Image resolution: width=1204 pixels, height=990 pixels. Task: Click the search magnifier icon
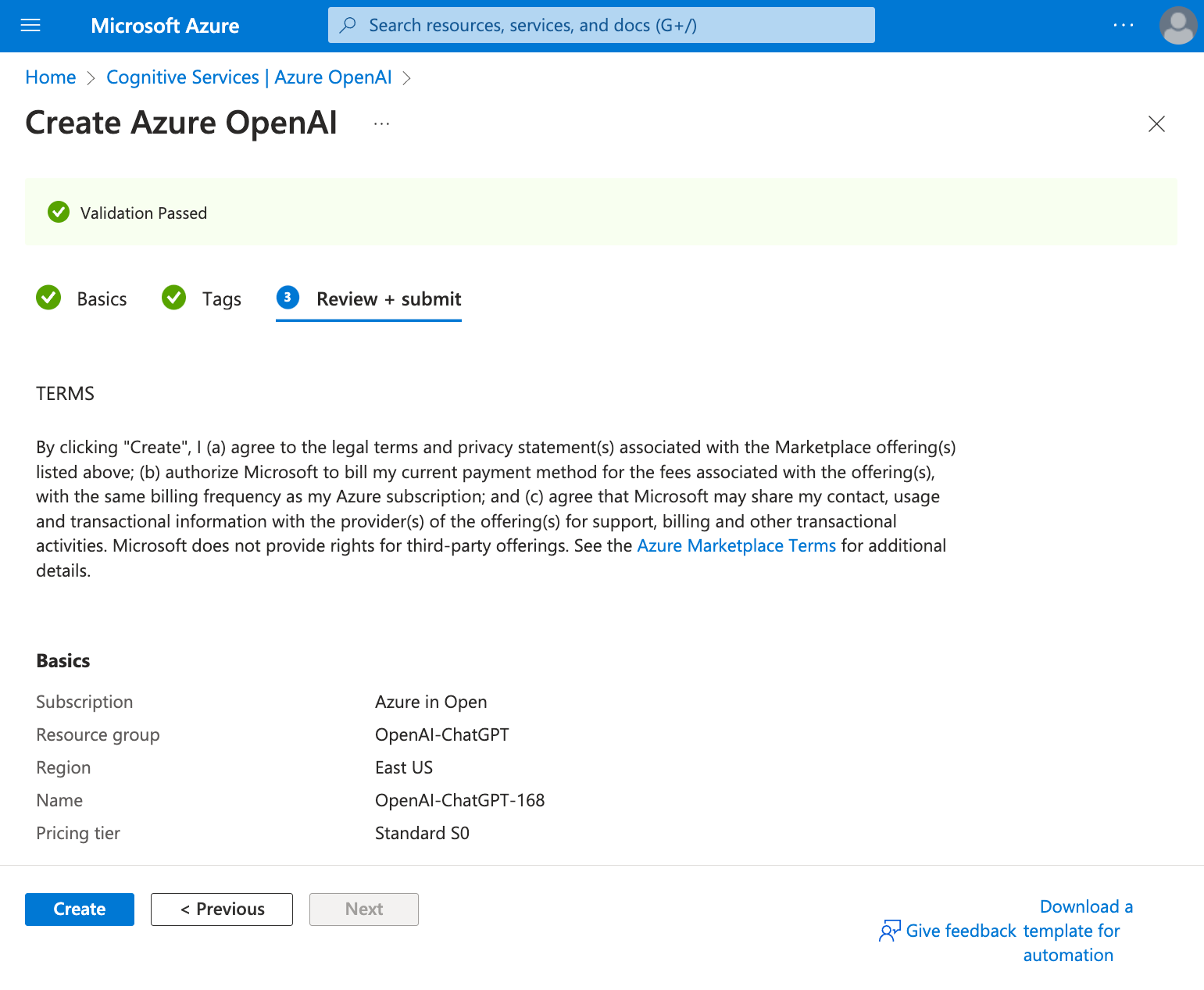click(x=348, y=25)
